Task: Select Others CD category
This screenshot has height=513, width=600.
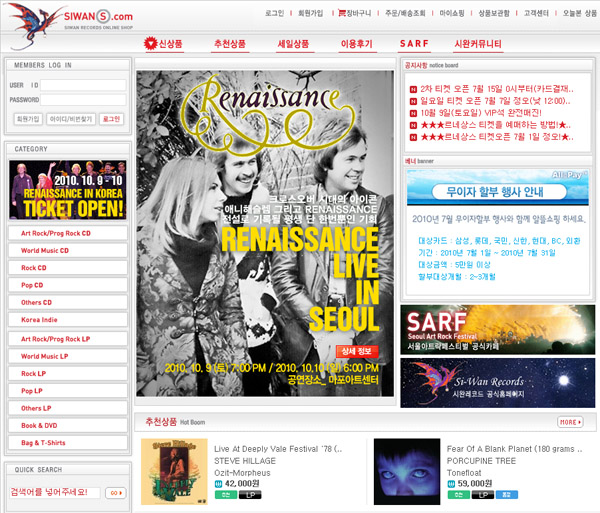Action: click(x=68, y=302)
